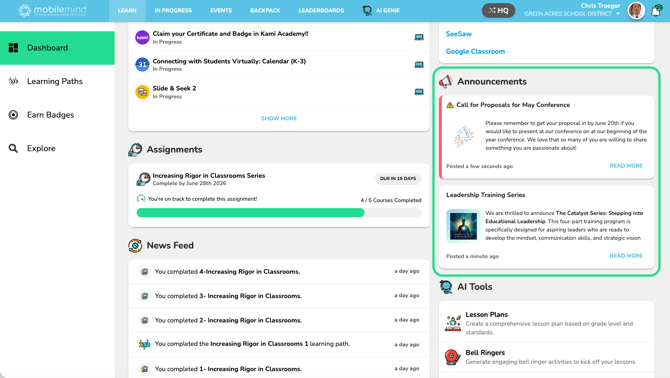Switch to the In Progress tab
This screenshot has height=378, width=670.
click(x=173, y=11)
